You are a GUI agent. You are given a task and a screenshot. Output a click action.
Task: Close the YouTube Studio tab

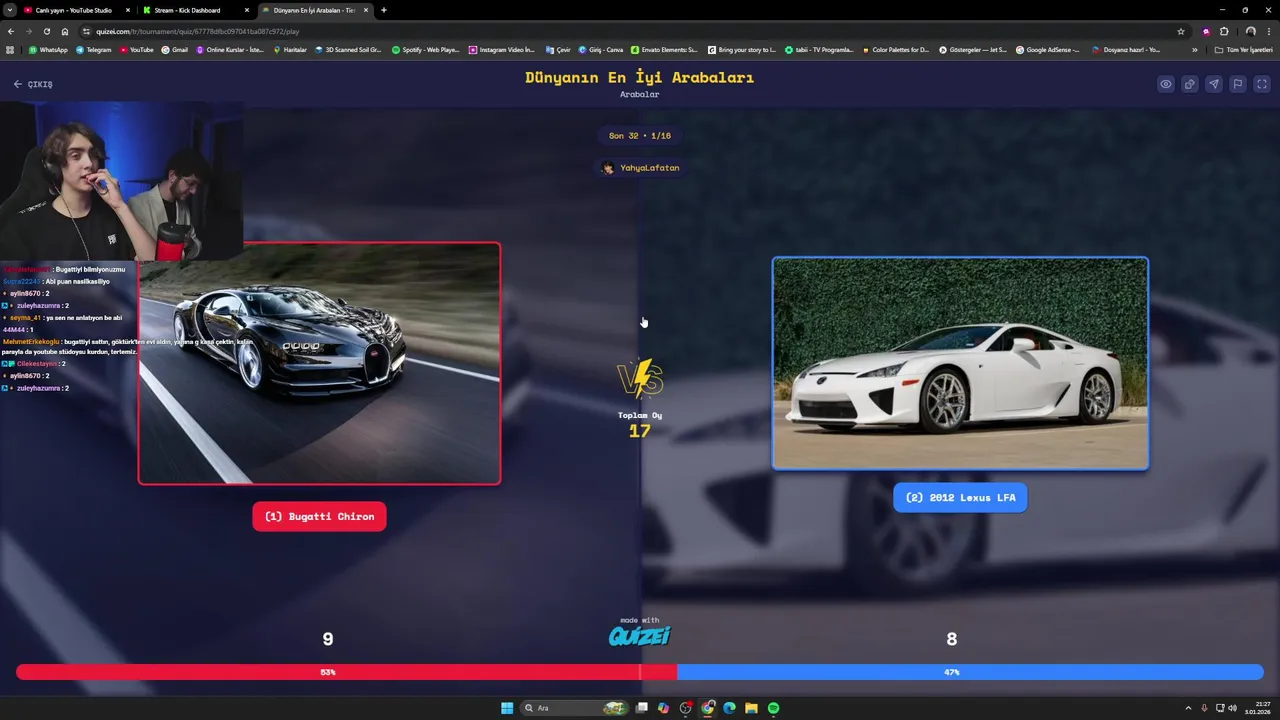128,10
